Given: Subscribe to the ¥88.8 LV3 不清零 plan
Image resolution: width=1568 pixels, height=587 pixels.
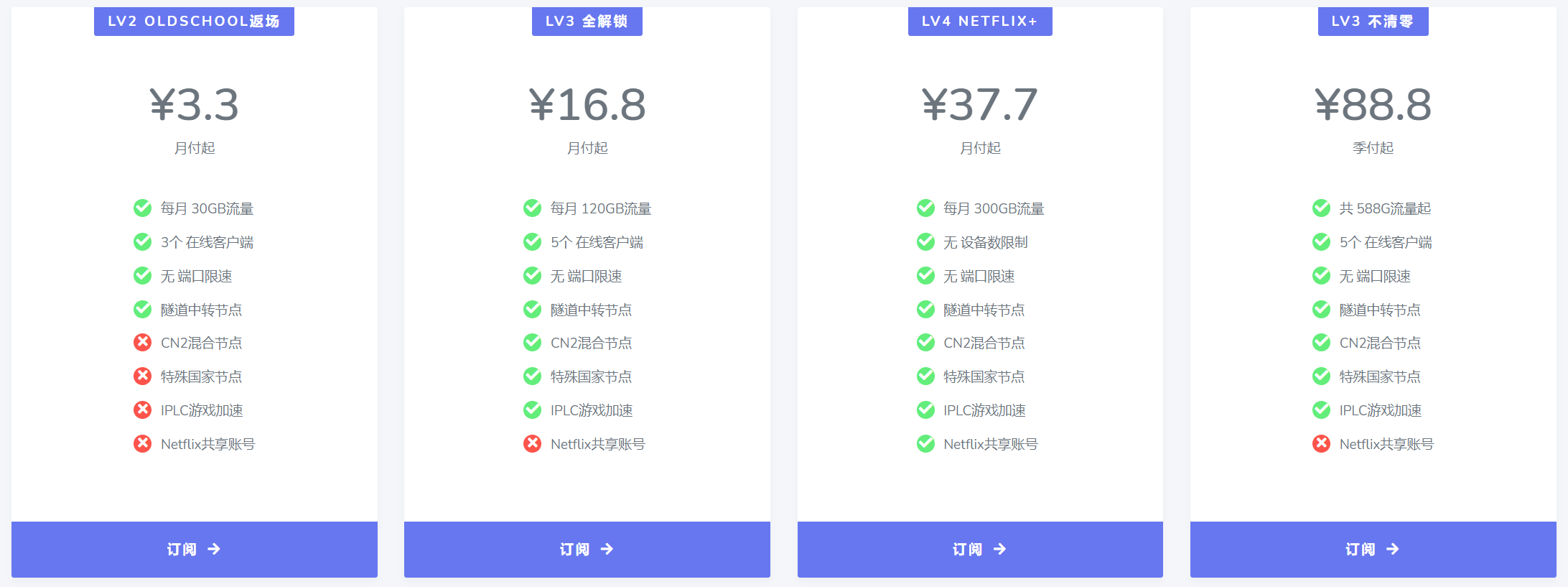Looking at the screenshot, I should coord(1373,550).
